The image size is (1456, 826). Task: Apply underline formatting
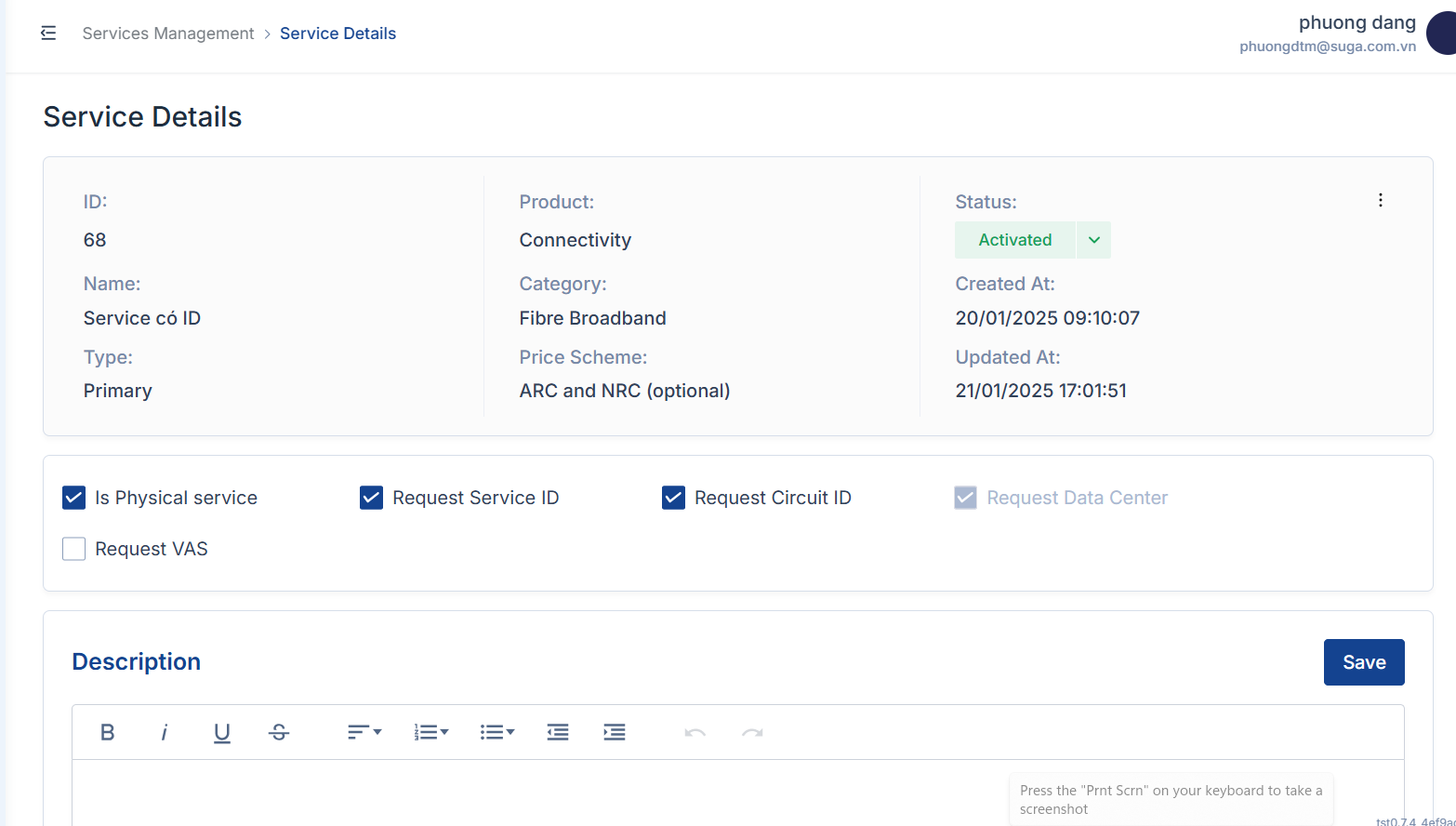click(x=221, y=733)
